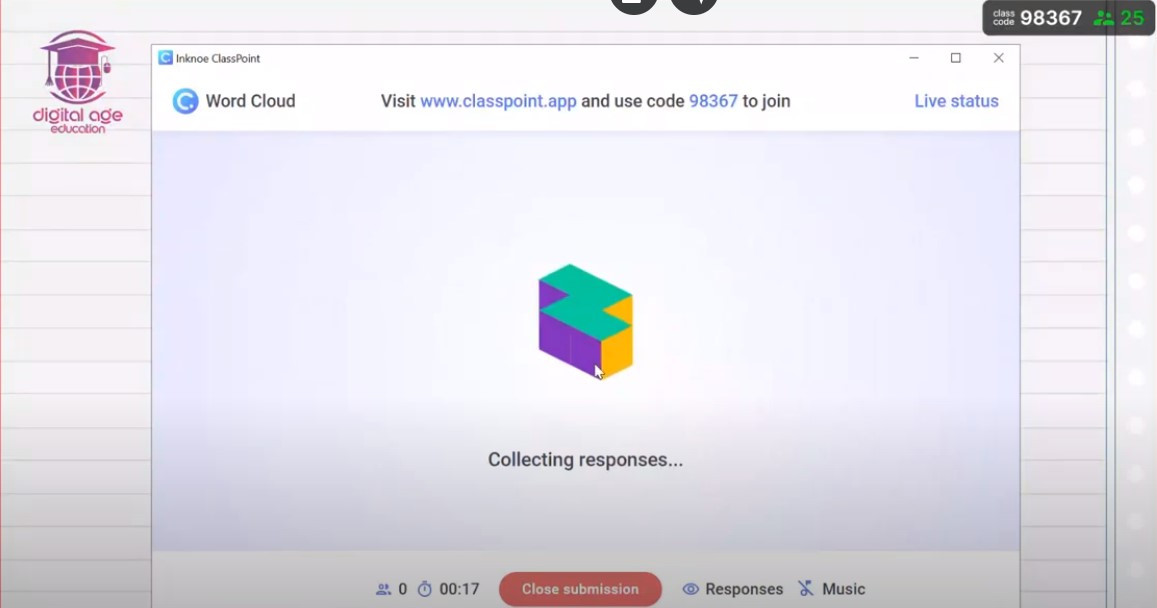Click the Inknoe ClassPoint title bar icon
The width and height of the screenshot is (1157, 608).
(165, 58)
